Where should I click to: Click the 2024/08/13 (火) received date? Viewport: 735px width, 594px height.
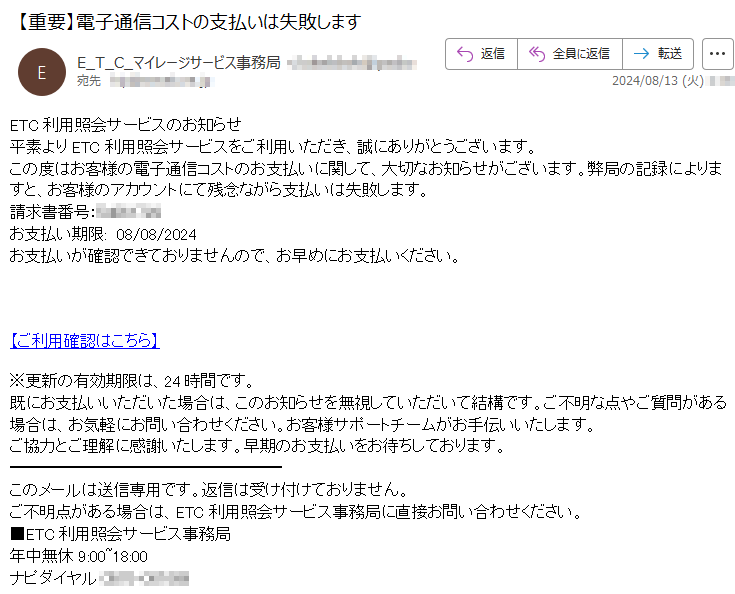[x=658, y=81]
